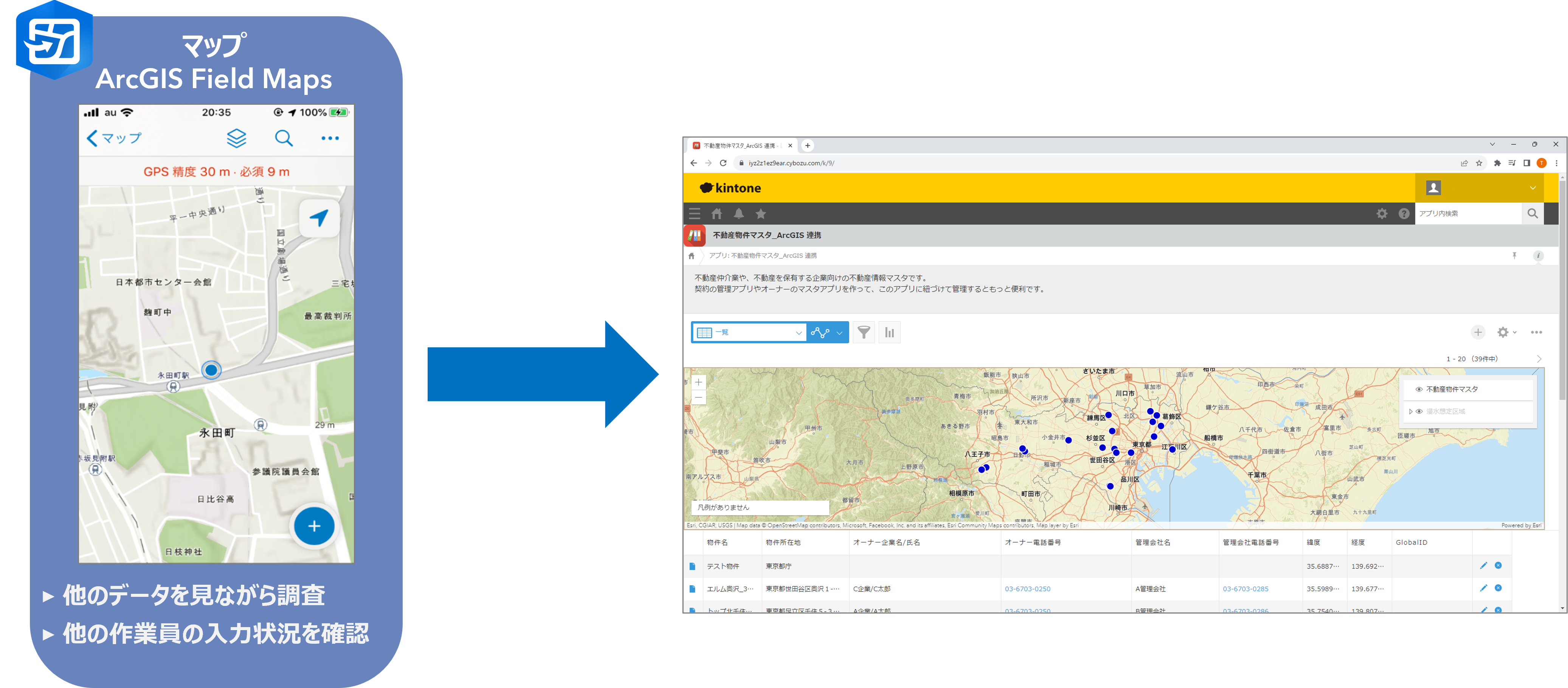Image resolution: width=1568 pixels, height=688 pixels.
Task: Toggle visibility of 不動産物件マスタ layer
Action: pyautogui.click(x=1419, y=390)
